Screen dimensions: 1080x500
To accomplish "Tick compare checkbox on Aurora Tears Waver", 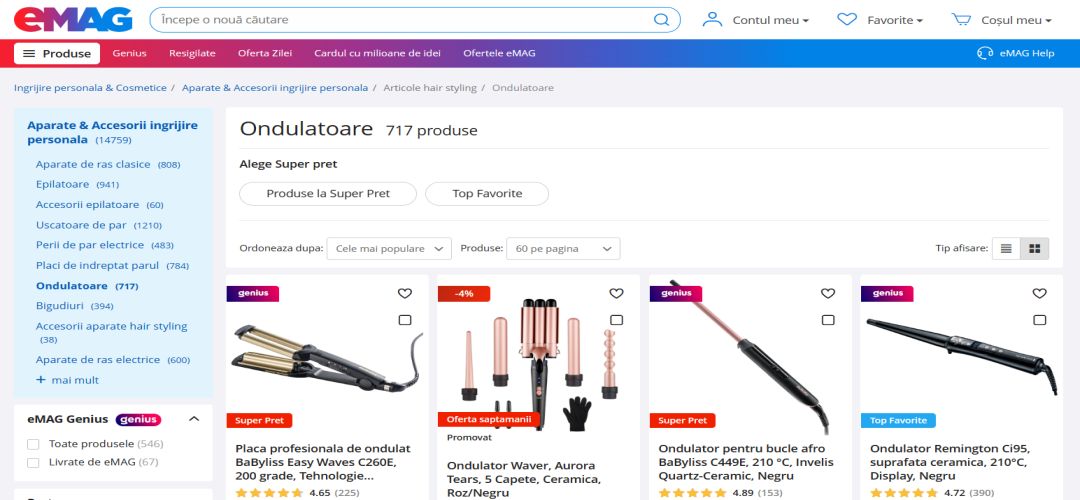I will point(616,320).
